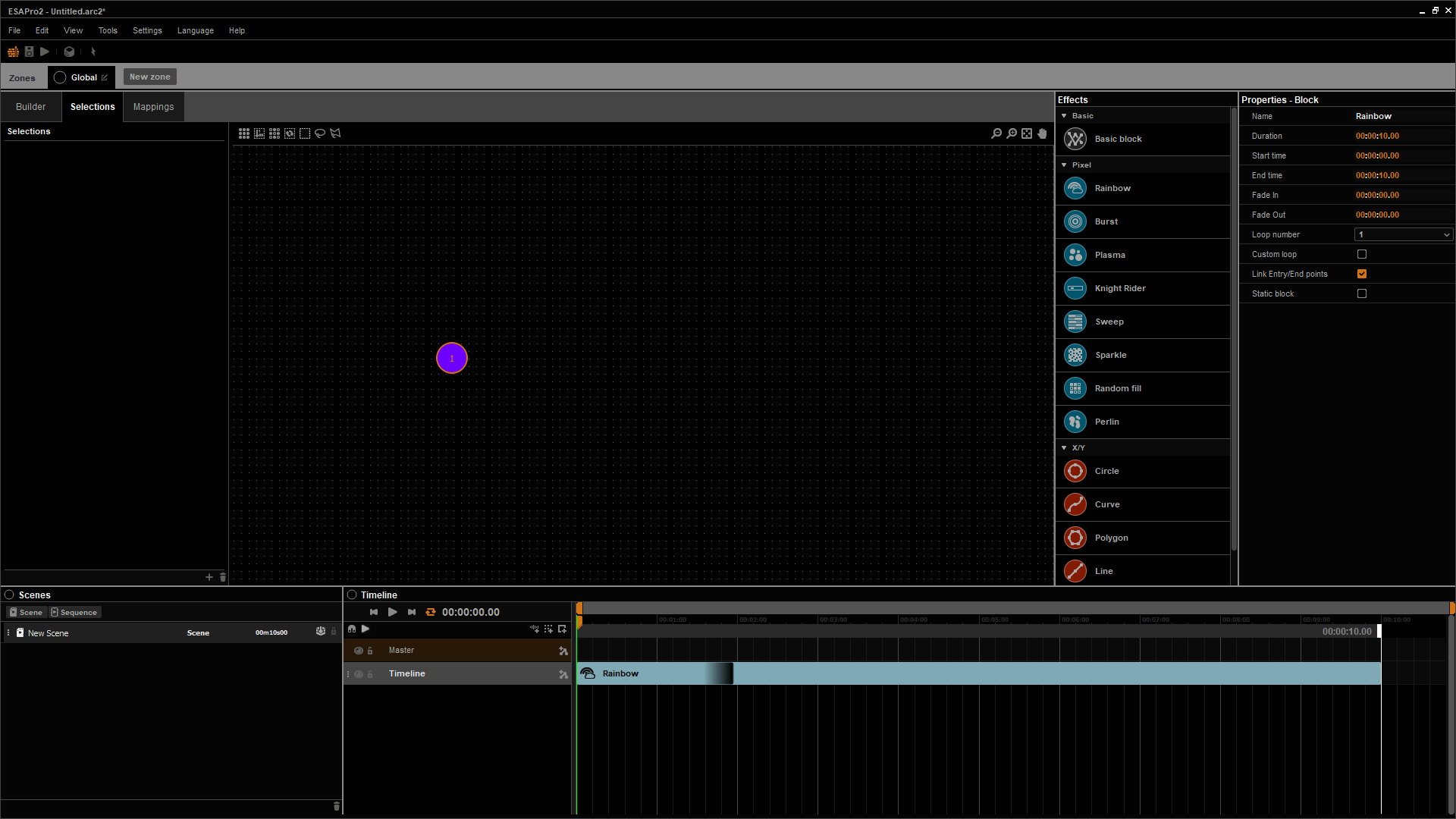
Task: Click the New zone button
Action: coord(150,77)
